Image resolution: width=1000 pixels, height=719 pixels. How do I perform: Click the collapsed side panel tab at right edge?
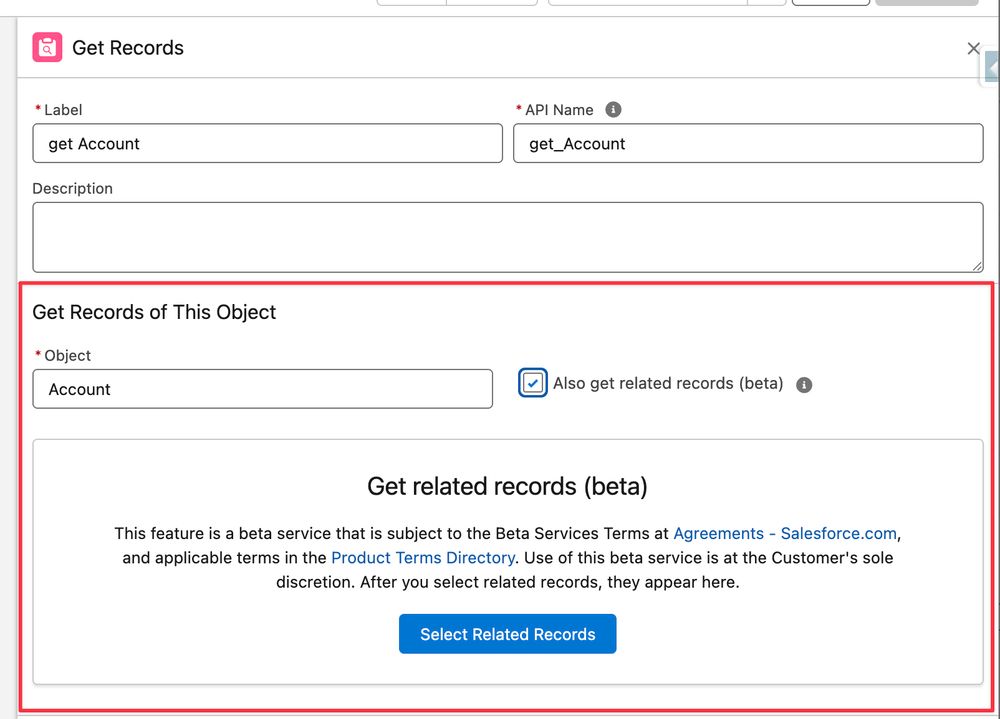click(990, 66)
